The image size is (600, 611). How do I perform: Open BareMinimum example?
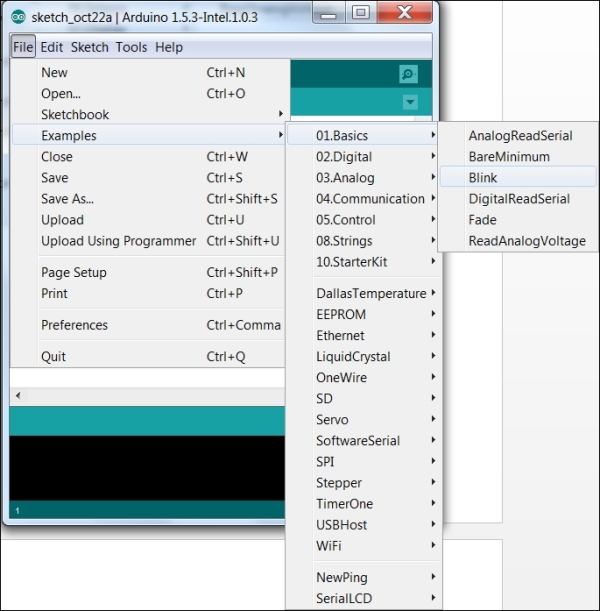518,157
